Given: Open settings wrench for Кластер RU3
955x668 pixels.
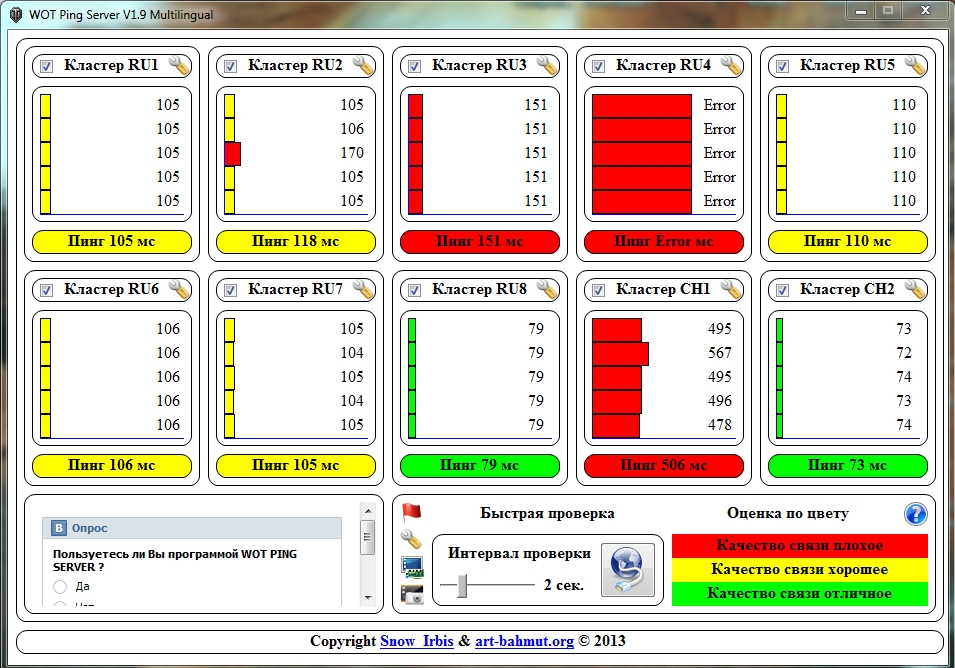Looking at the screenshot, I should tap(547, 65).
